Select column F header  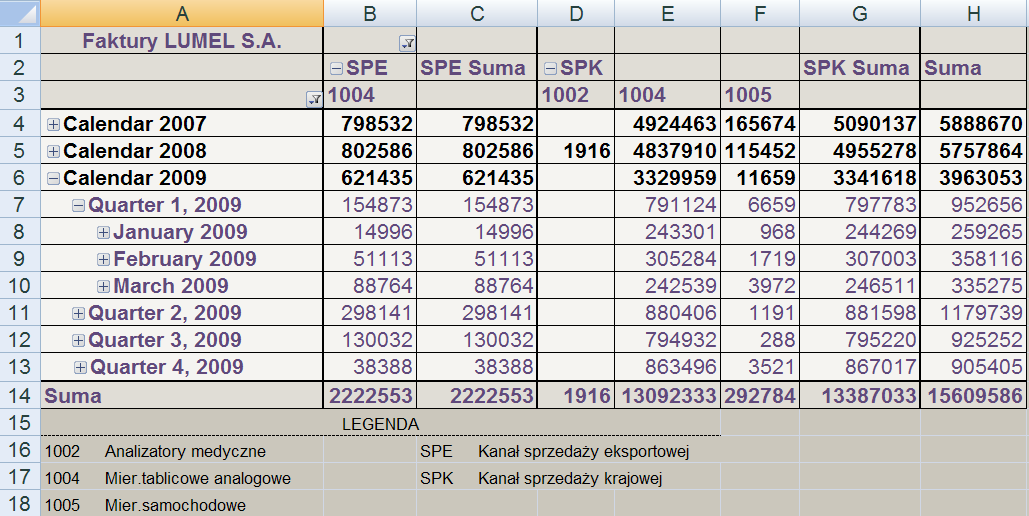[x=759, y=13]
